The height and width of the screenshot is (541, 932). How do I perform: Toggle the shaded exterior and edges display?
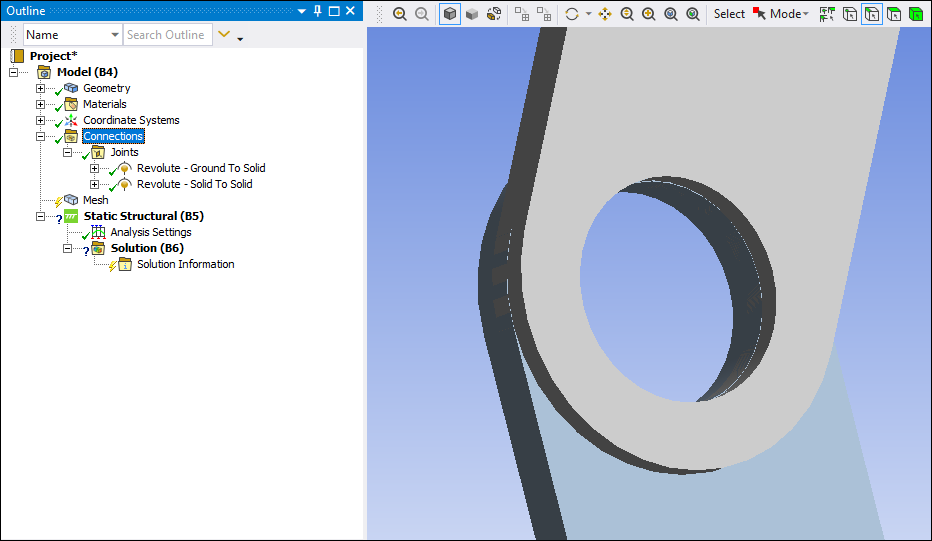pos(450,14)
